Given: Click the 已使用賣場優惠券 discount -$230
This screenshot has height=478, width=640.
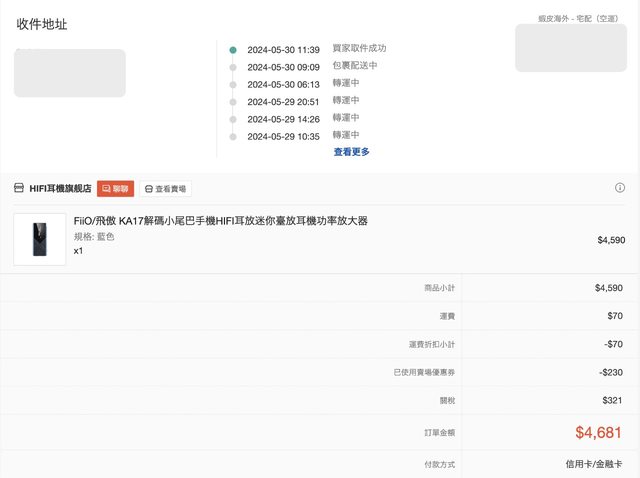Looking at the screenshot, I should click(608, 372).
